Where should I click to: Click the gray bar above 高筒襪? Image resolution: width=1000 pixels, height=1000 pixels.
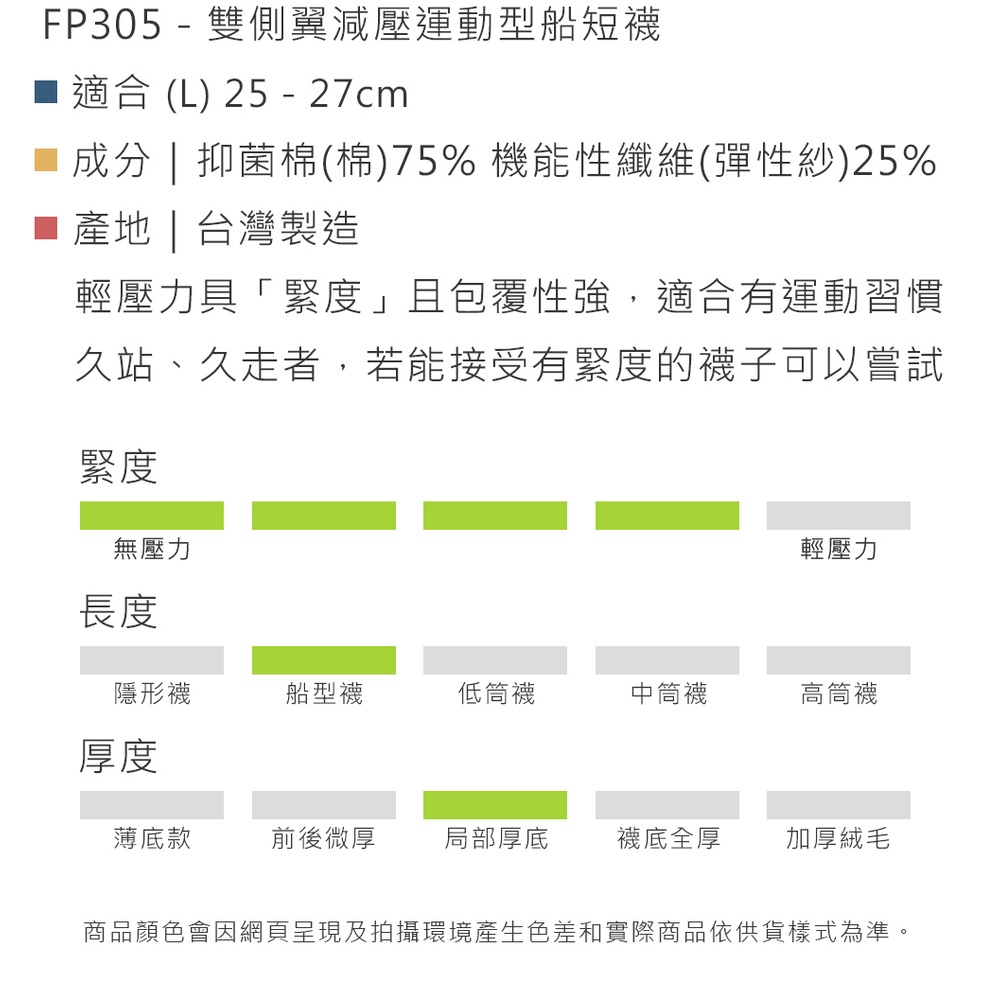click(838, 660)
